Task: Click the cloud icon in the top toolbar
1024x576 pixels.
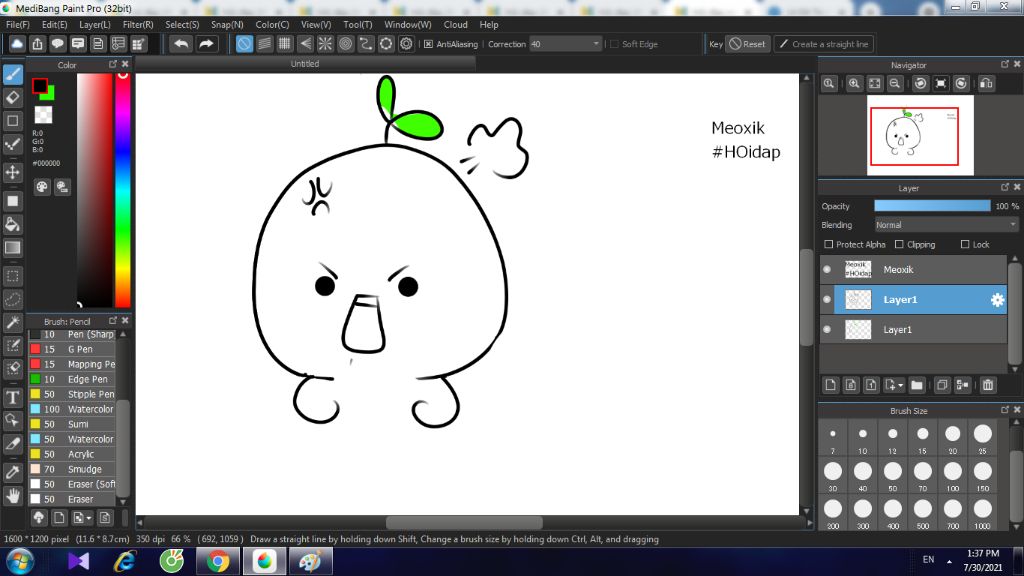Action: tap(17, 44)
